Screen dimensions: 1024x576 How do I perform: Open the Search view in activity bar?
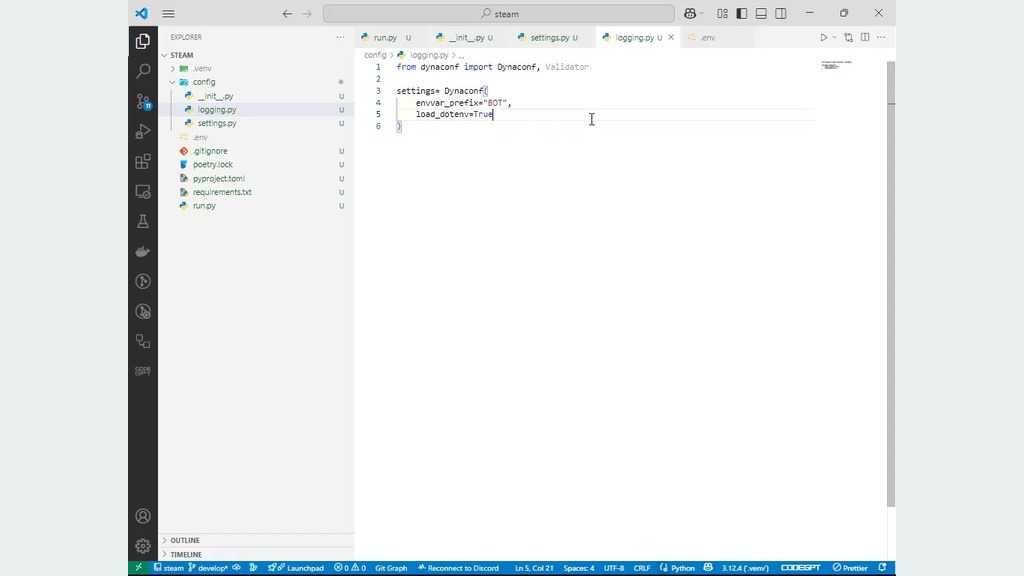[143, 71]
